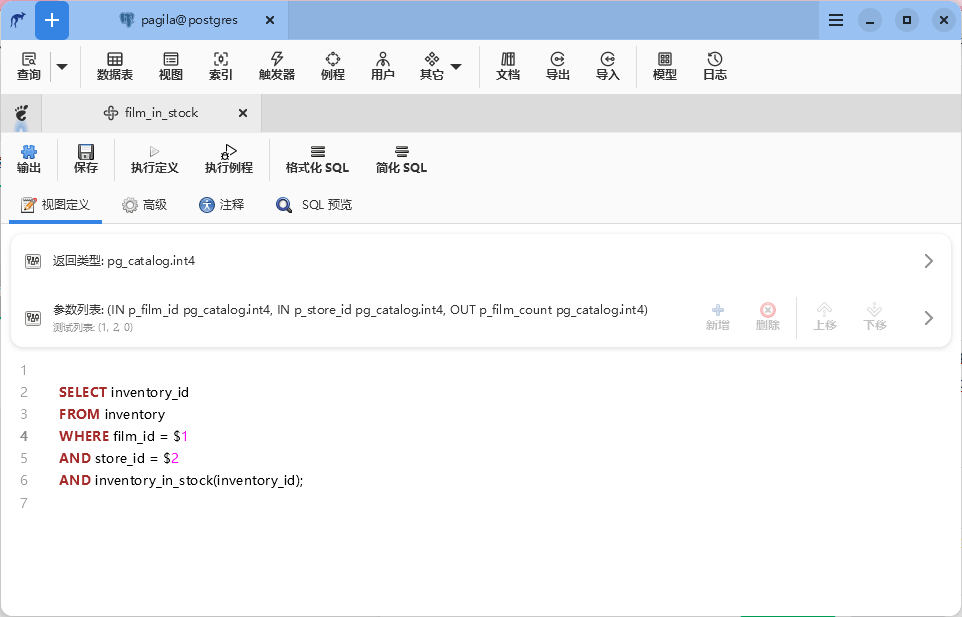The image size is (962, 617).
Task: Switch to the SQL 预览 tab
Action: [x=314, y=205]
